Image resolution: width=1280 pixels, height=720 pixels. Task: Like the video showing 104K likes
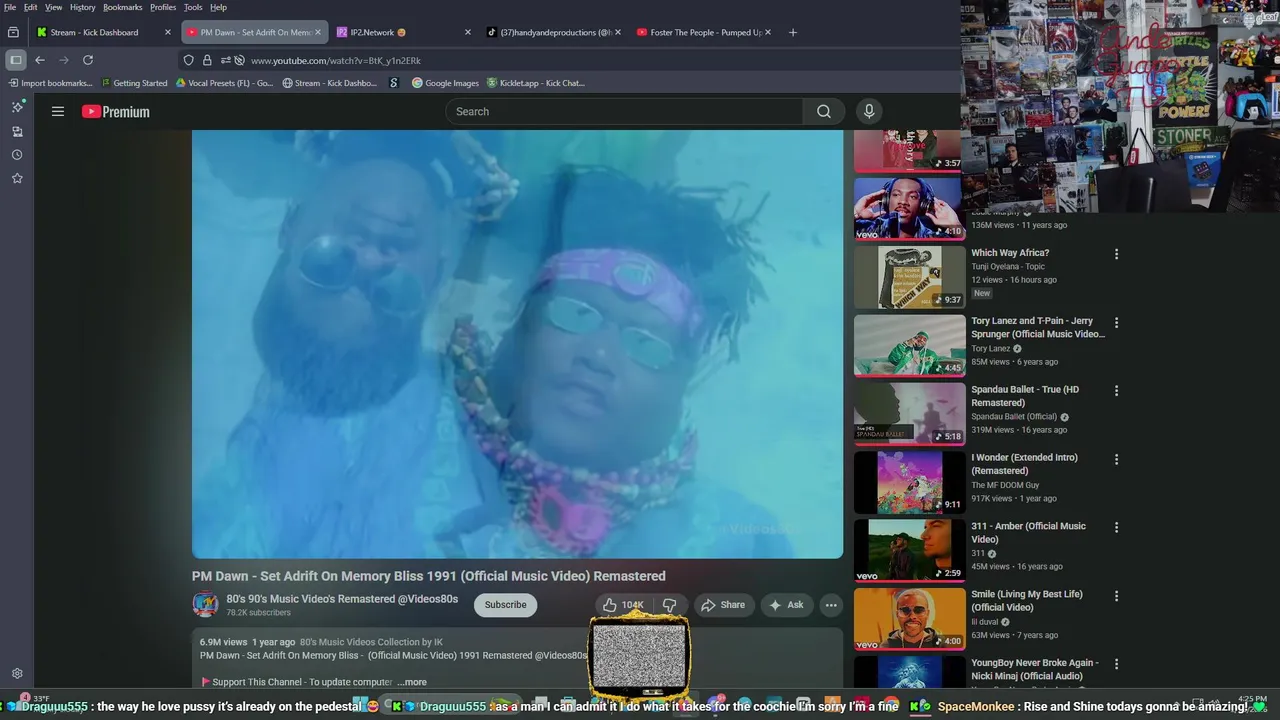(x=622, y=605)
